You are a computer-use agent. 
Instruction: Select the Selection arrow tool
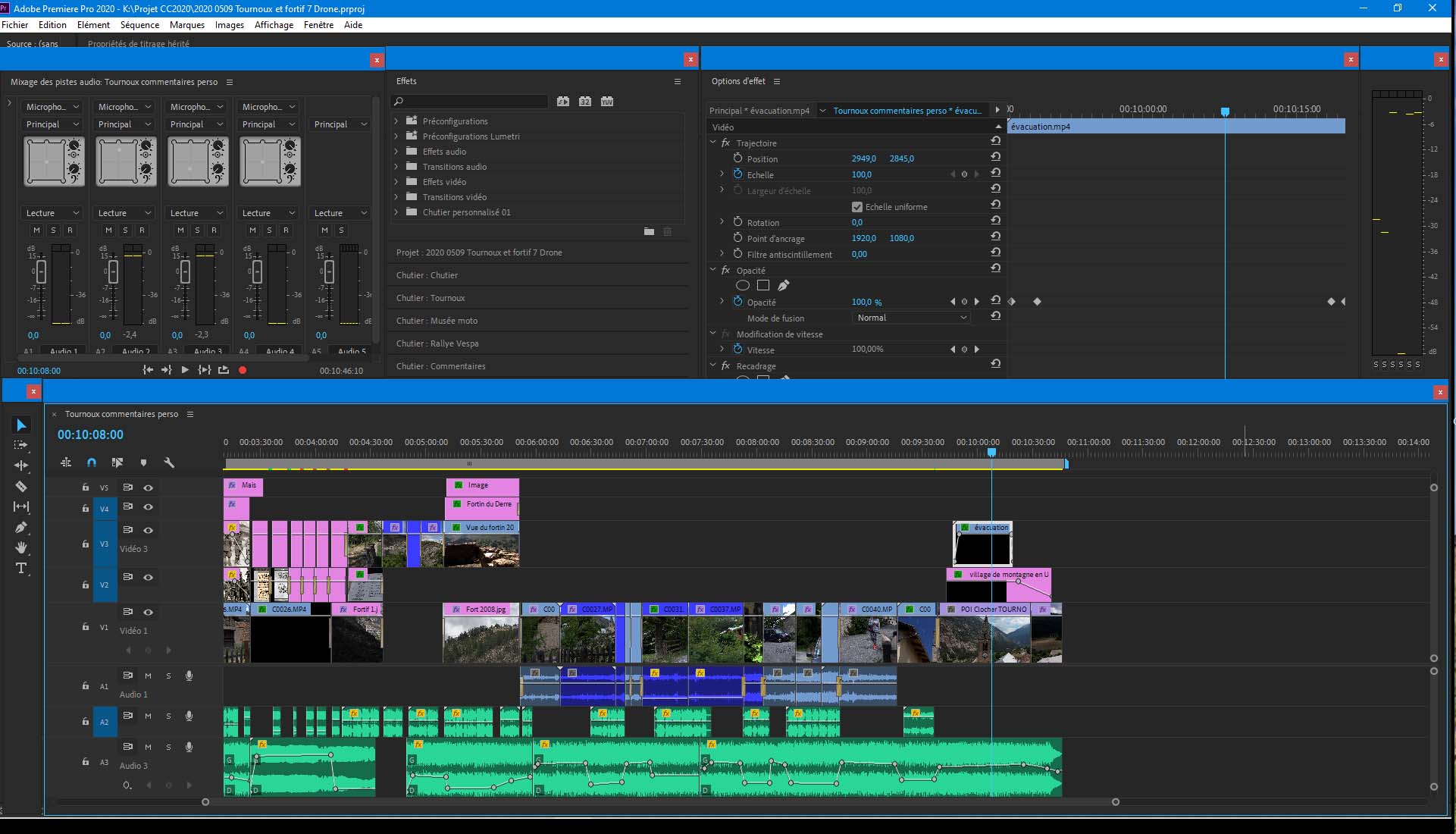coord(21,425)
